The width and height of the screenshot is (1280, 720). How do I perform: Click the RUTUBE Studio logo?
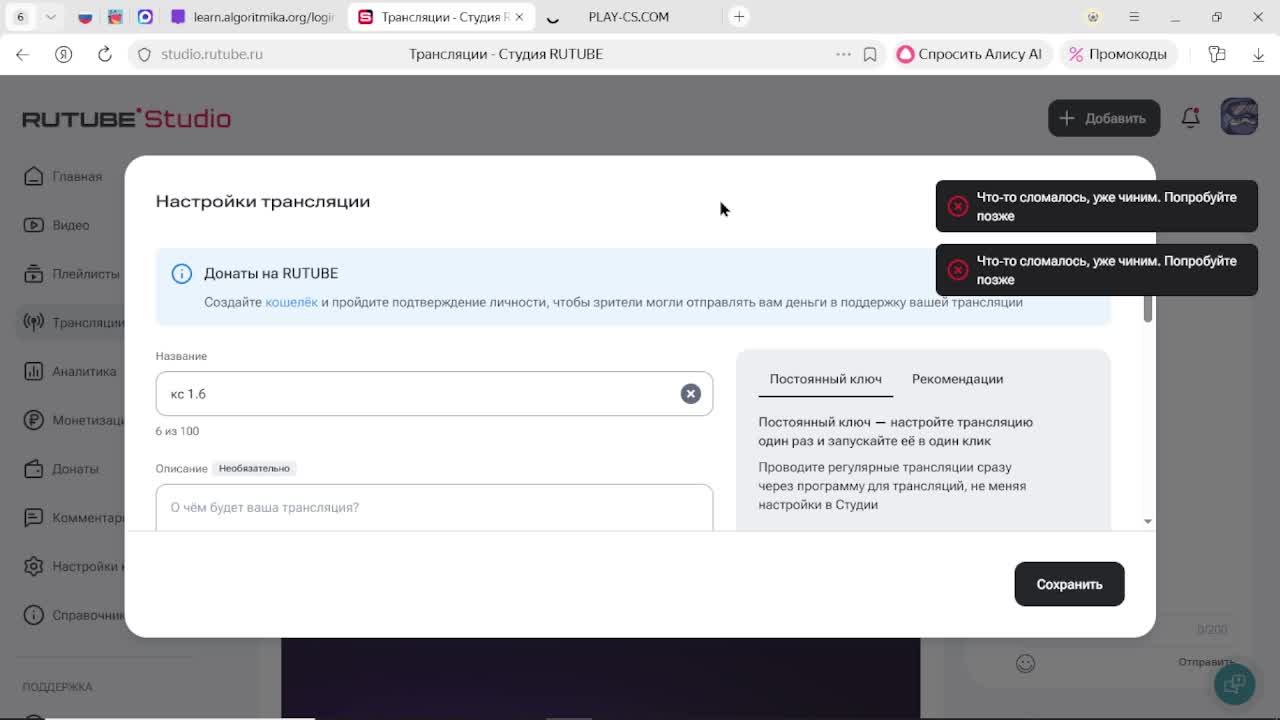click(x=127, y=118)
